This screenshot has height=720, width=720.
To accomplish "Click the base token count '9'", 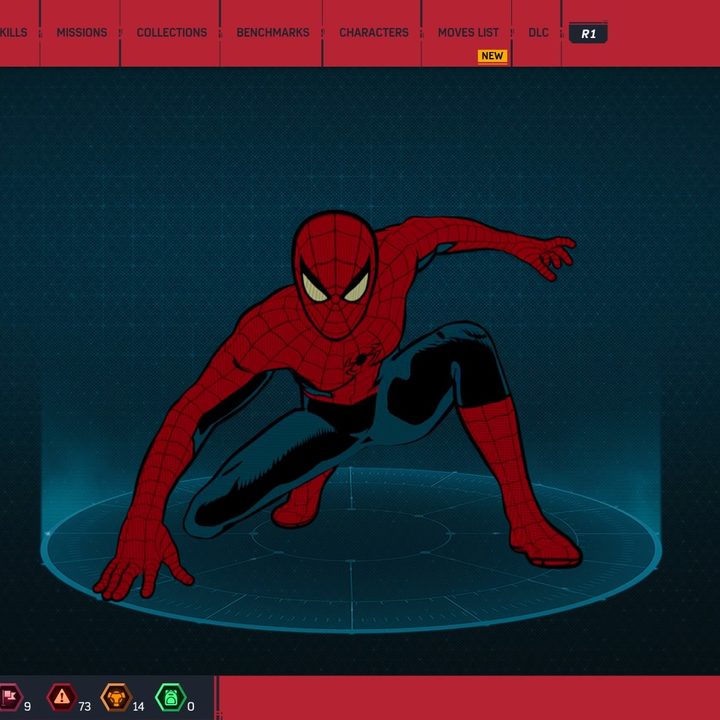I will coord(27,706).
